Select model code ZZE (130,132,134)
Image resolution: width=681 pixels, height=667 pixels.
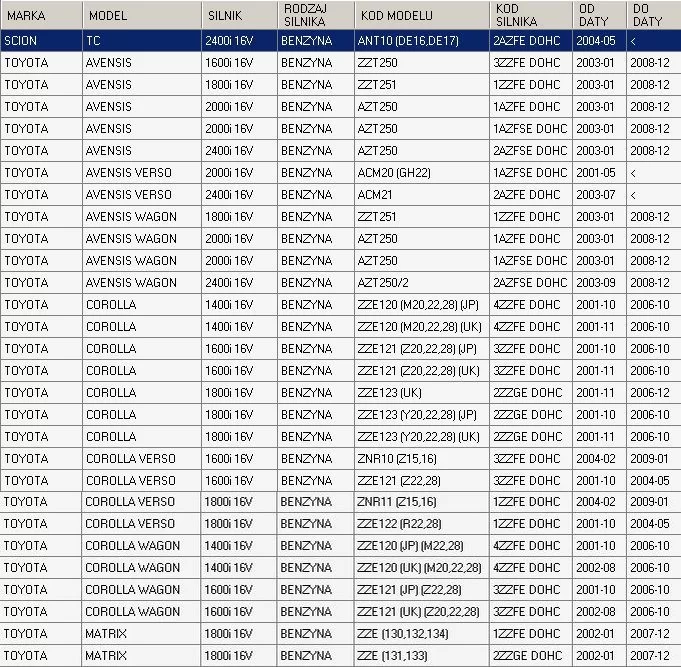421,634
